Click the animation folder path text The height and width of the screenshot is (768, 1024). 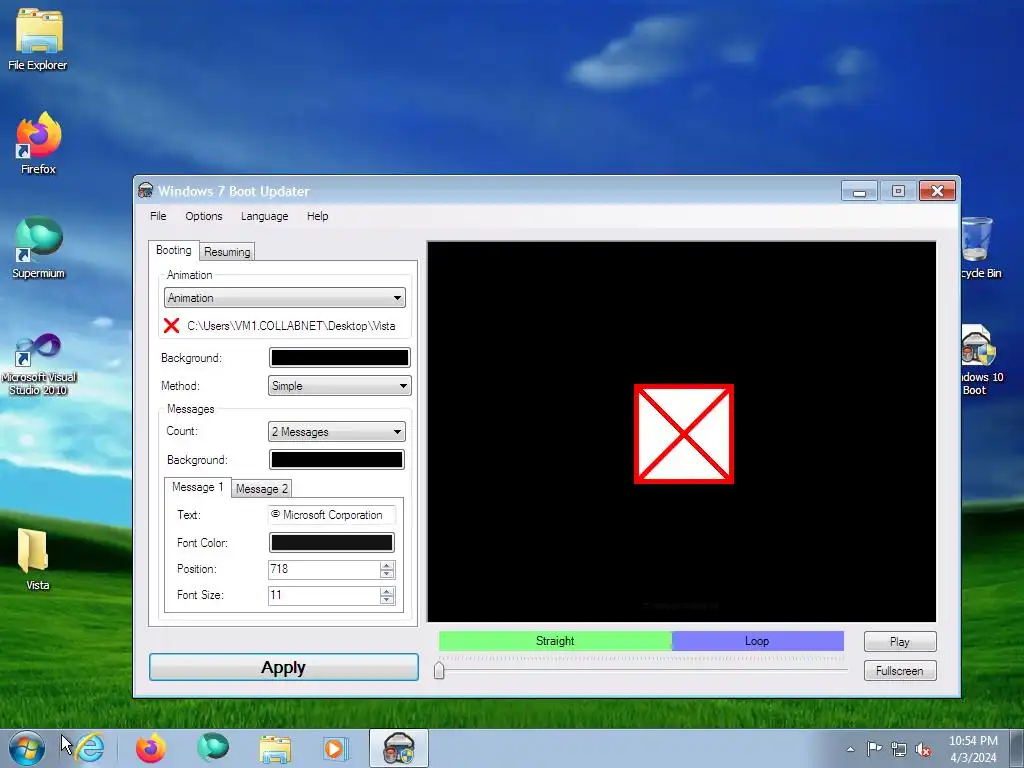click(x=291, y=326)
